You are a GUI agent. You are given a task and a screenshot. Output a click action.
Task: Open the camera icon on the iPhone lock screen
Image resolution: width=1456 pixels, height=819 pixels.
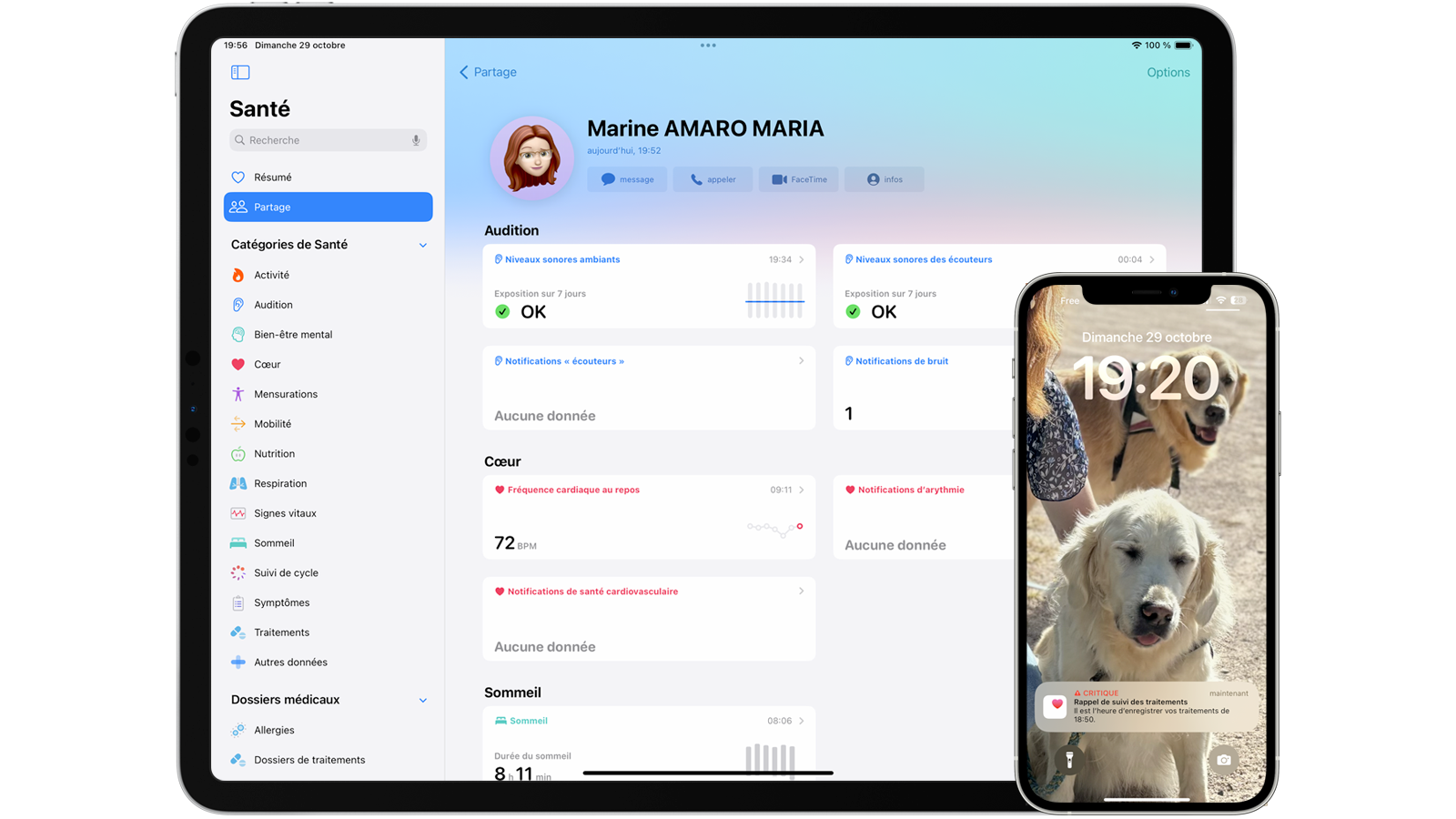tap(1224, 760)
